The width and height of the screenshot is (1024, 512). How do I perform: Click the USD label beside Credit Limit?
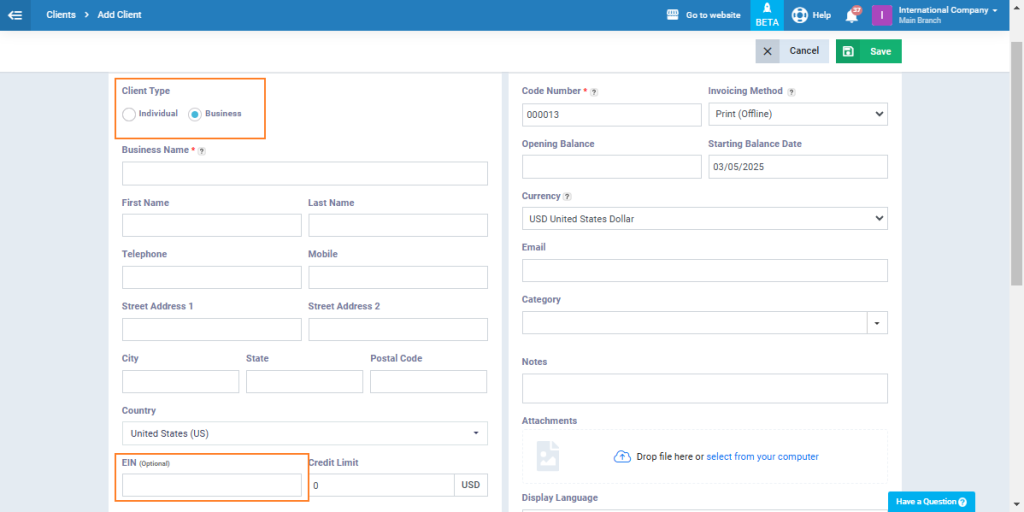click(471, 485)
